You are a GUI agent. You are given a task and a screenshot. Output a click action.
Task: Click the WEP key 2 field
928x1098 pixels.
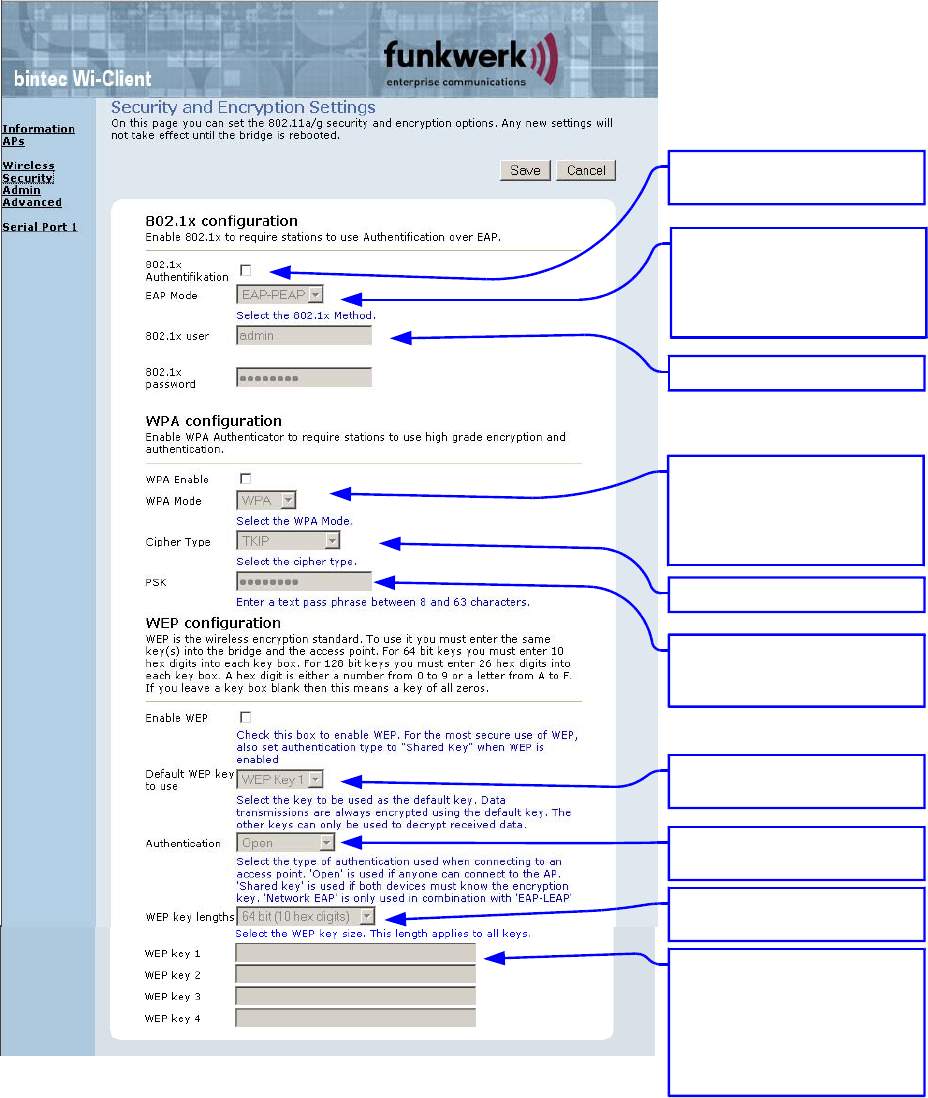pos(356,975)
